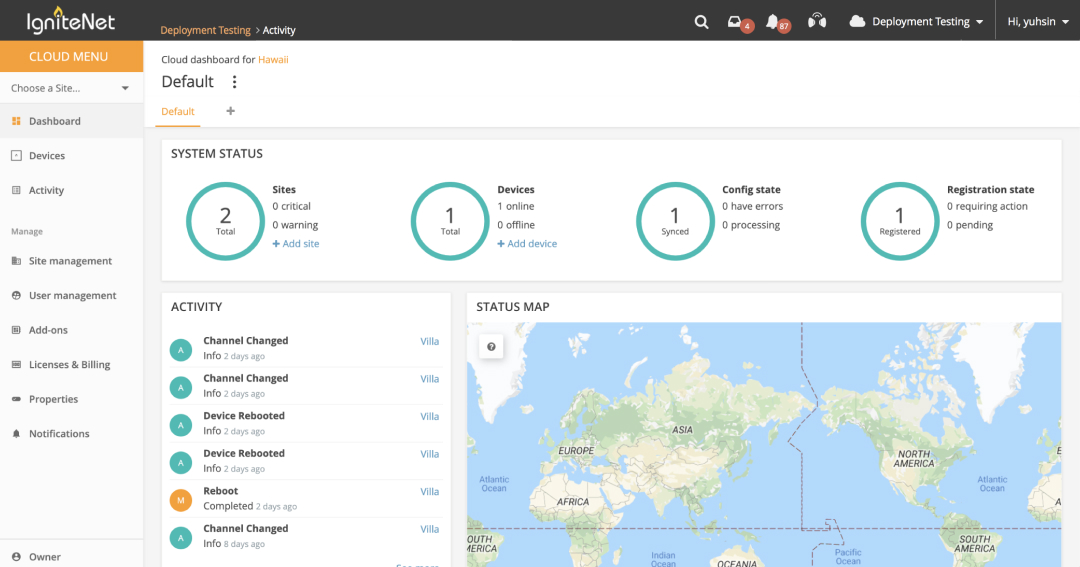The height and width of the screenshot is (567, 1080).
Task: Click the Reboot Completed activity title
Action: click(x=220, y=491)
